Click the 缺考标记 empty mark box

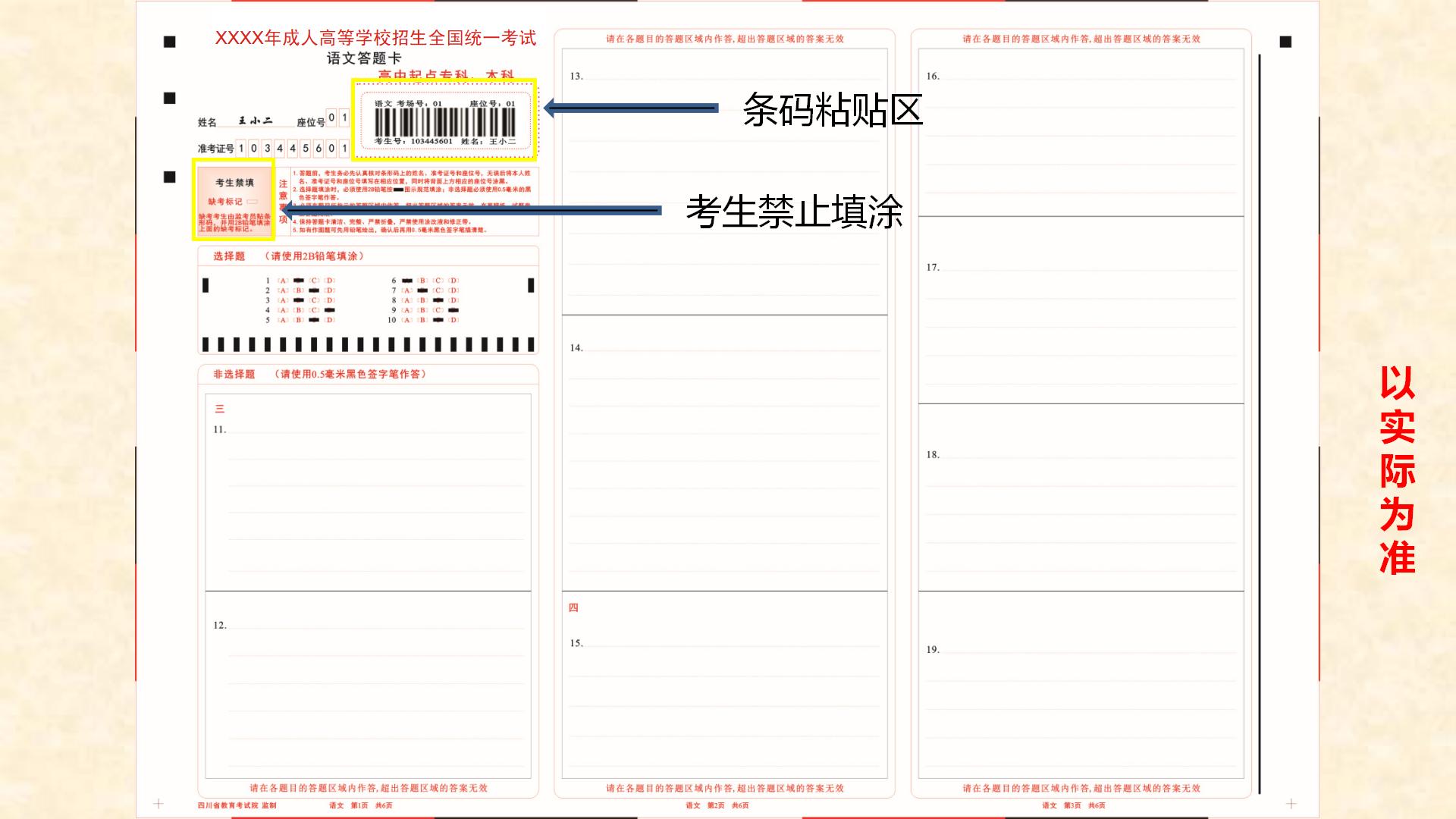(x=253, y=202)
